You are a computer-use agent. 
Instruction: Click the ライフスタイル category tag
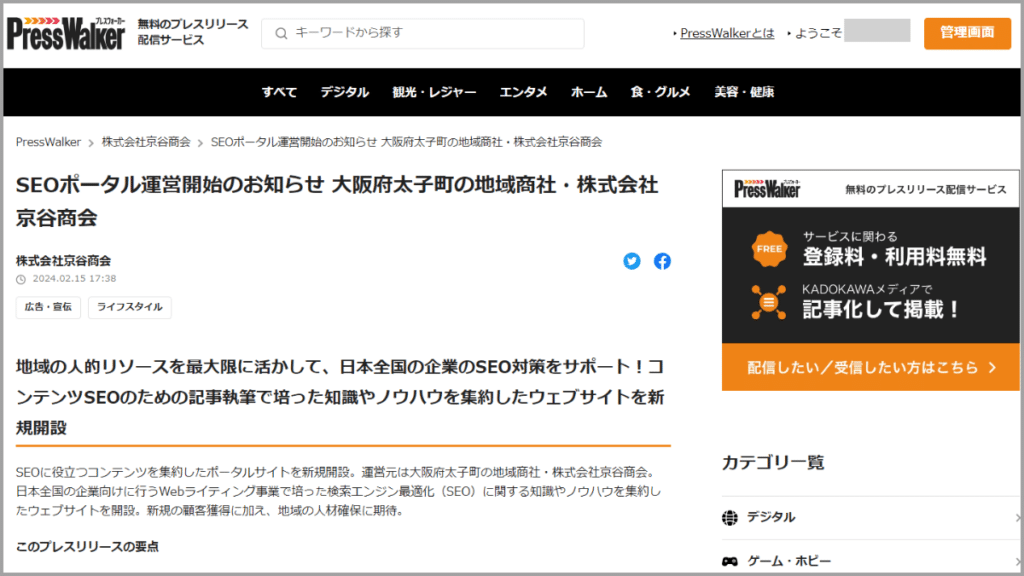(x=130, y=307)
